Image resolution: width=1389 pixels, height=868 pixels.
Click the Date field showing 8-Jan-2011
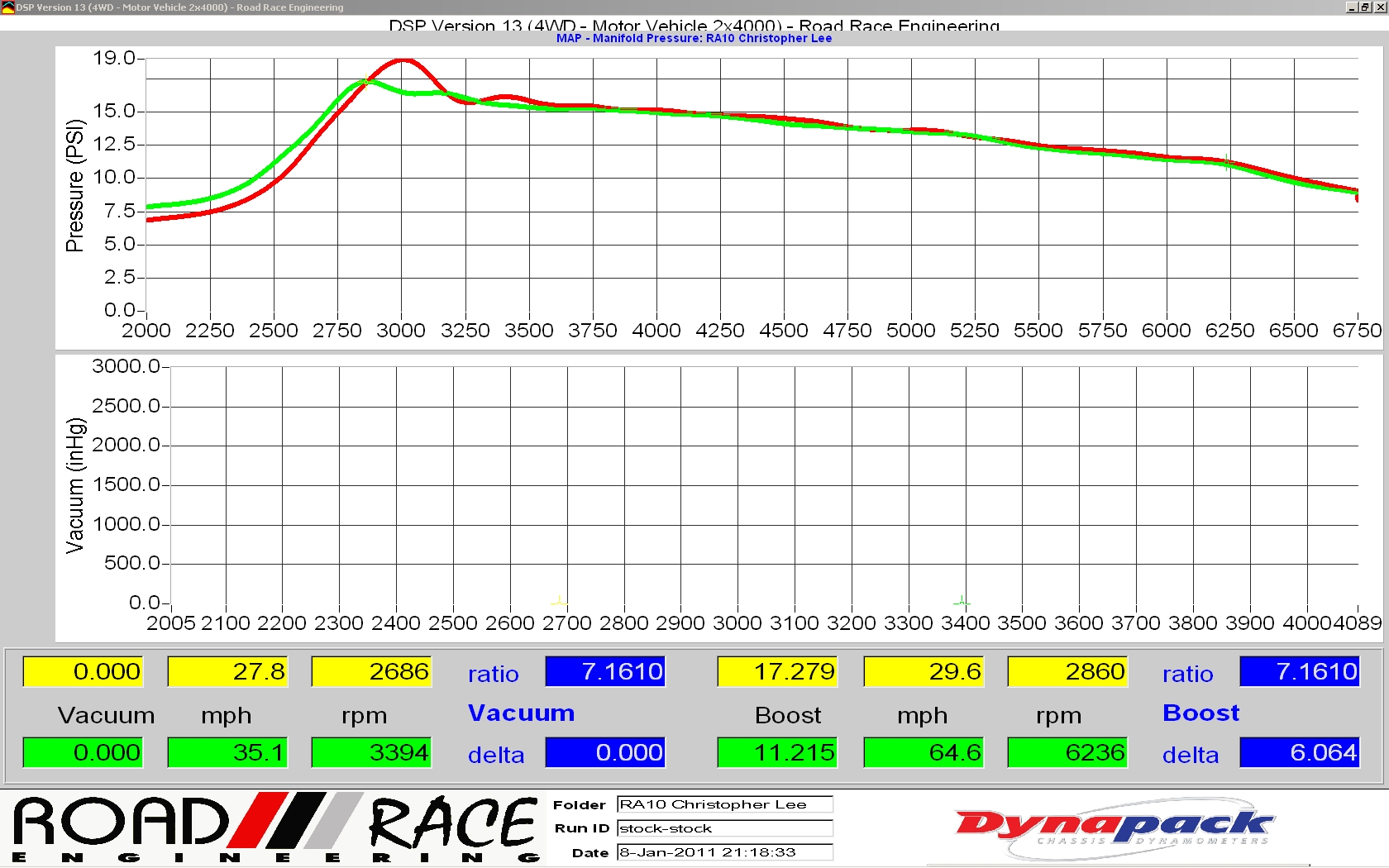724,852
